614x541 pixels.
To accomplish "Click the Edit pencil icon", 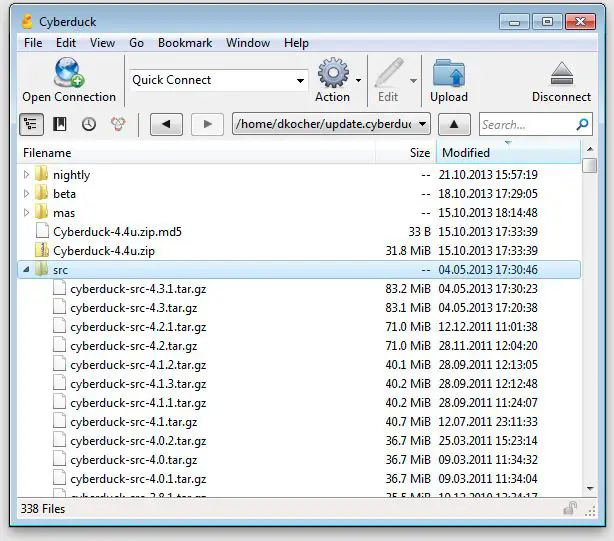I will coord(389,73).
